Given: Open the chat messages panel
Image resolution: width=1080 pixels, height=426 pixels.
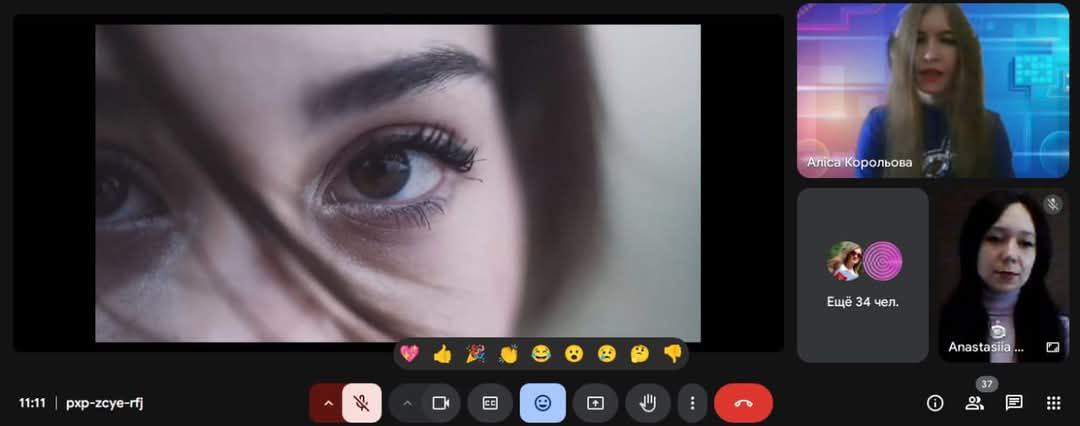Looking at the screenshot, I should click(x=1013, y=403).
